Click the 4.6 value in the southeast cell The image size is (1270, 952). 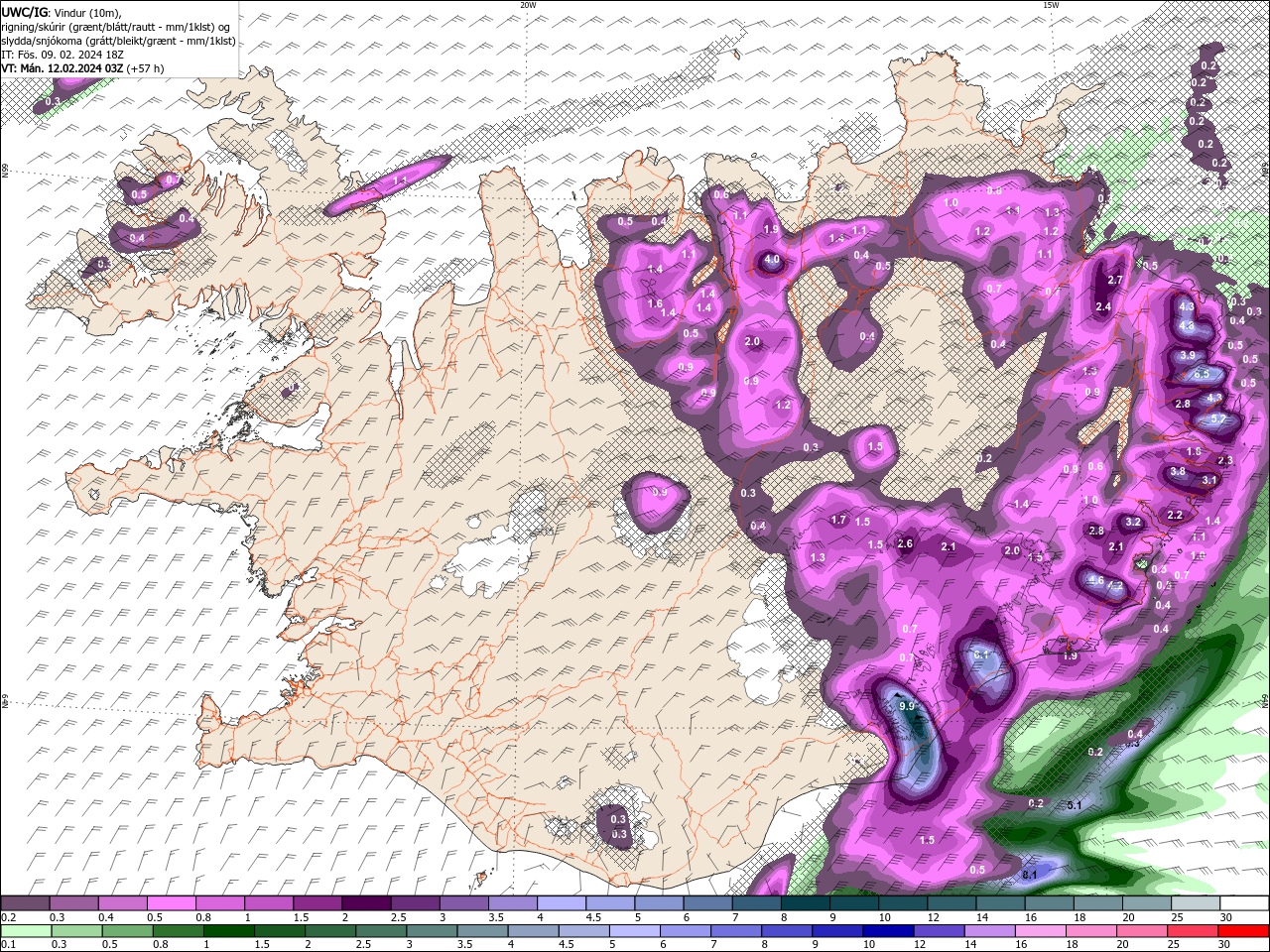1096,580
